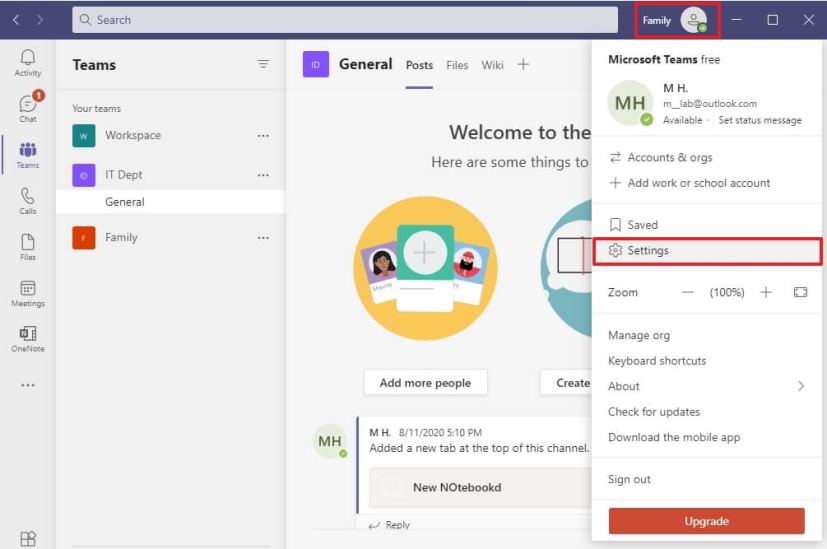Go forward with the right arrow
Image resolution: width=827 pixels, height=549 pixels.
click(x=40, y=20)
